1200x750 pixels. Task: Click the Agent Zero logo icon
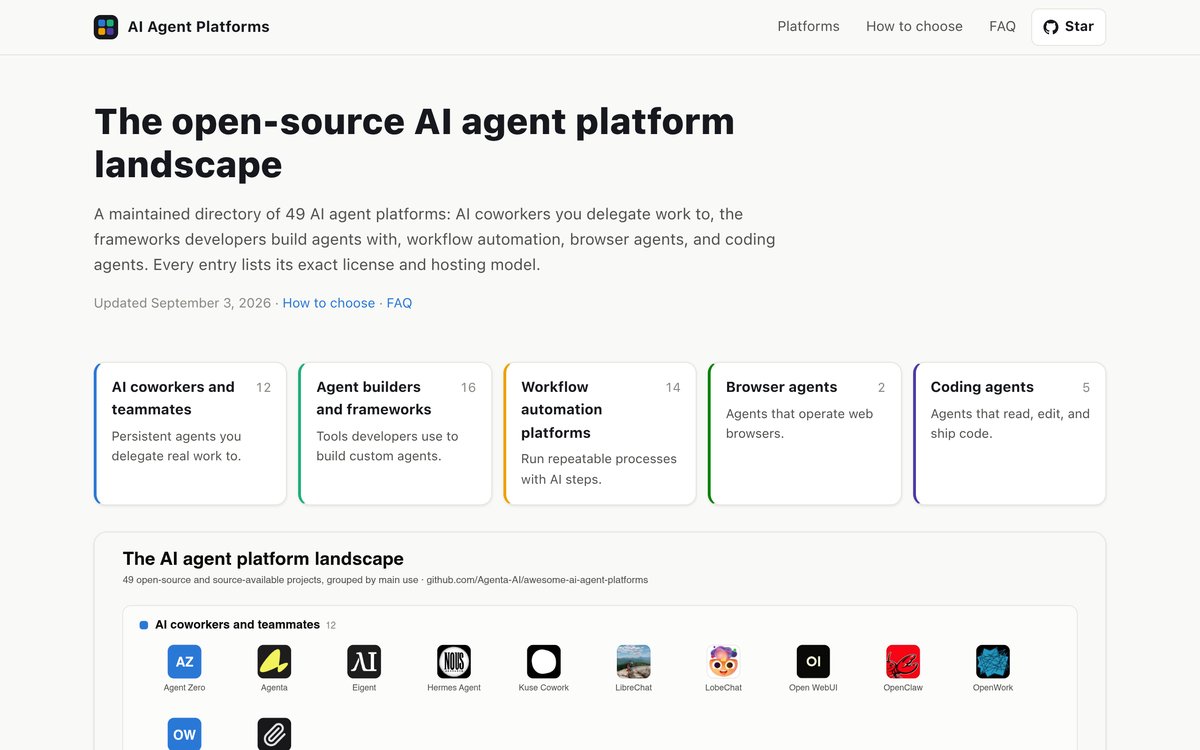184,662
